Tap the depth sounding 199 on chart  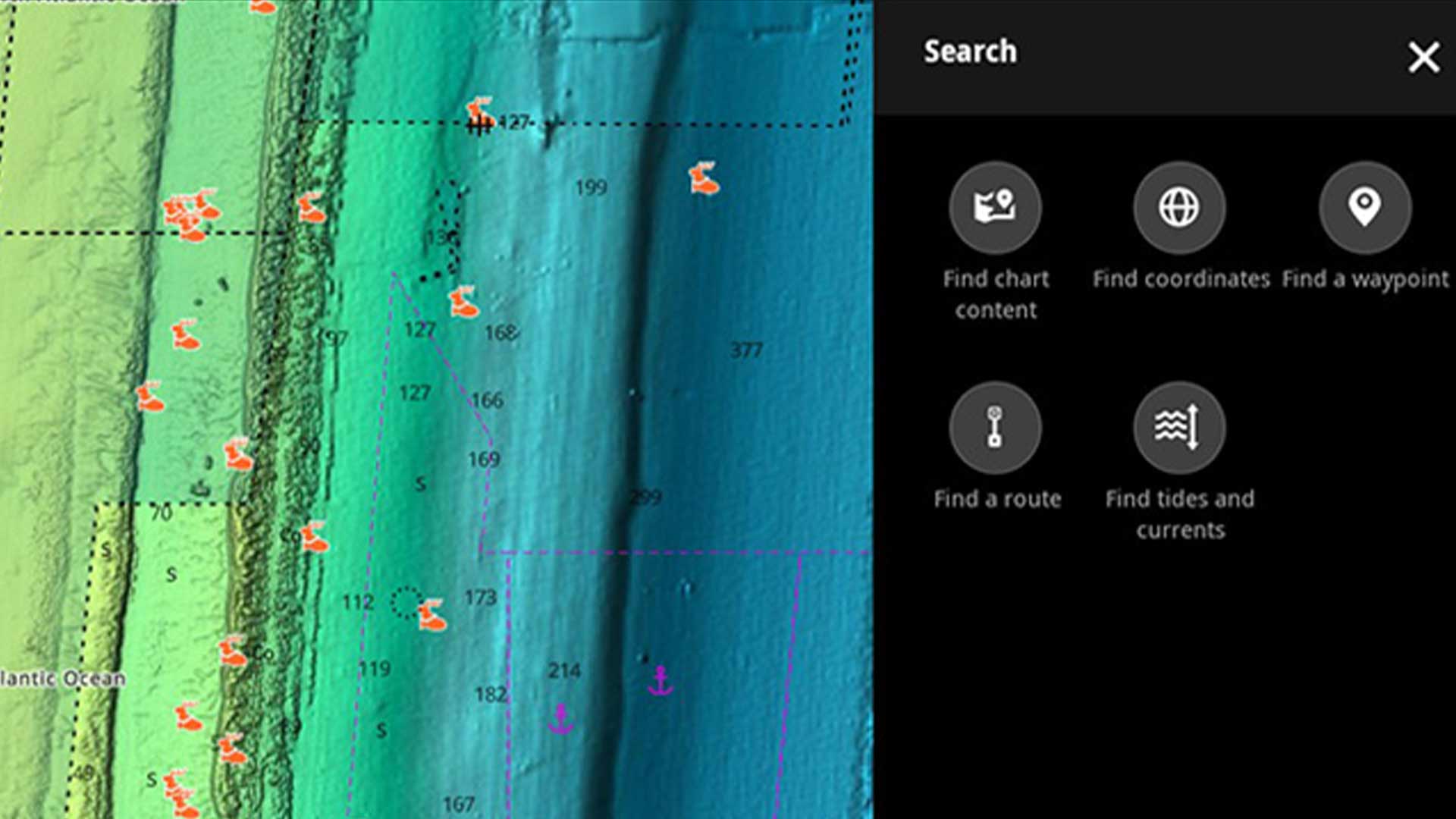point(591,187)
